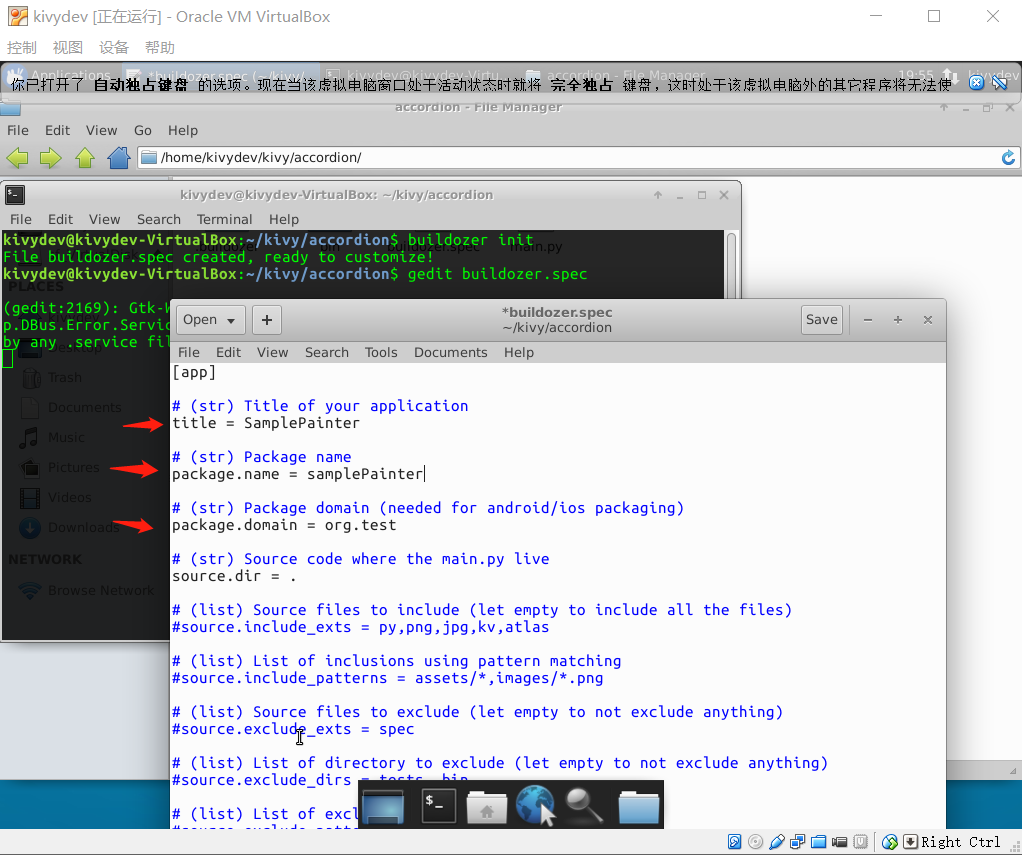The height and width of the screenshot is (855, 1022).
Task: Open application finder magnifier in dock
Action: tap(584, 806)
